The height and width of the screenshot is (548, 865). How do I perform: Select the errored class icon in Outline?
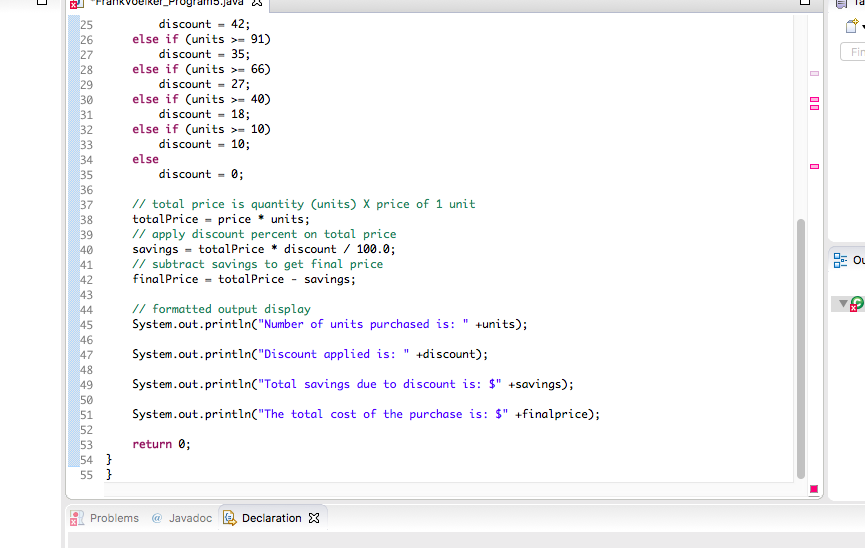pyautogui.click(x=856, y=304)
